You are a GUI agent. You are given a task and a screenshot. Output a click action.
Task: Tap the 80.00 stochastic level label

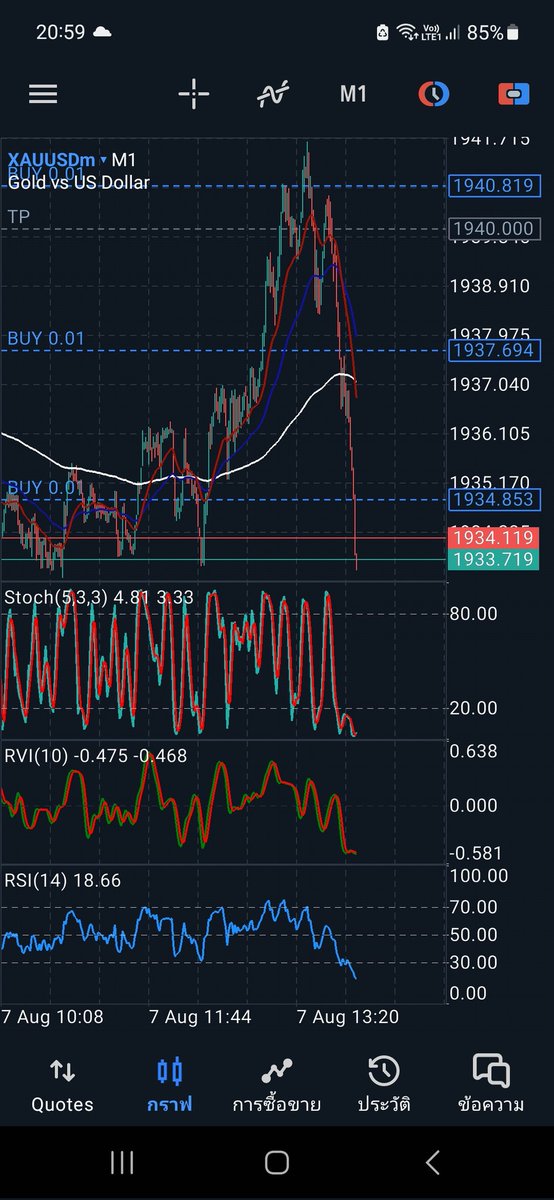[472, 613]
